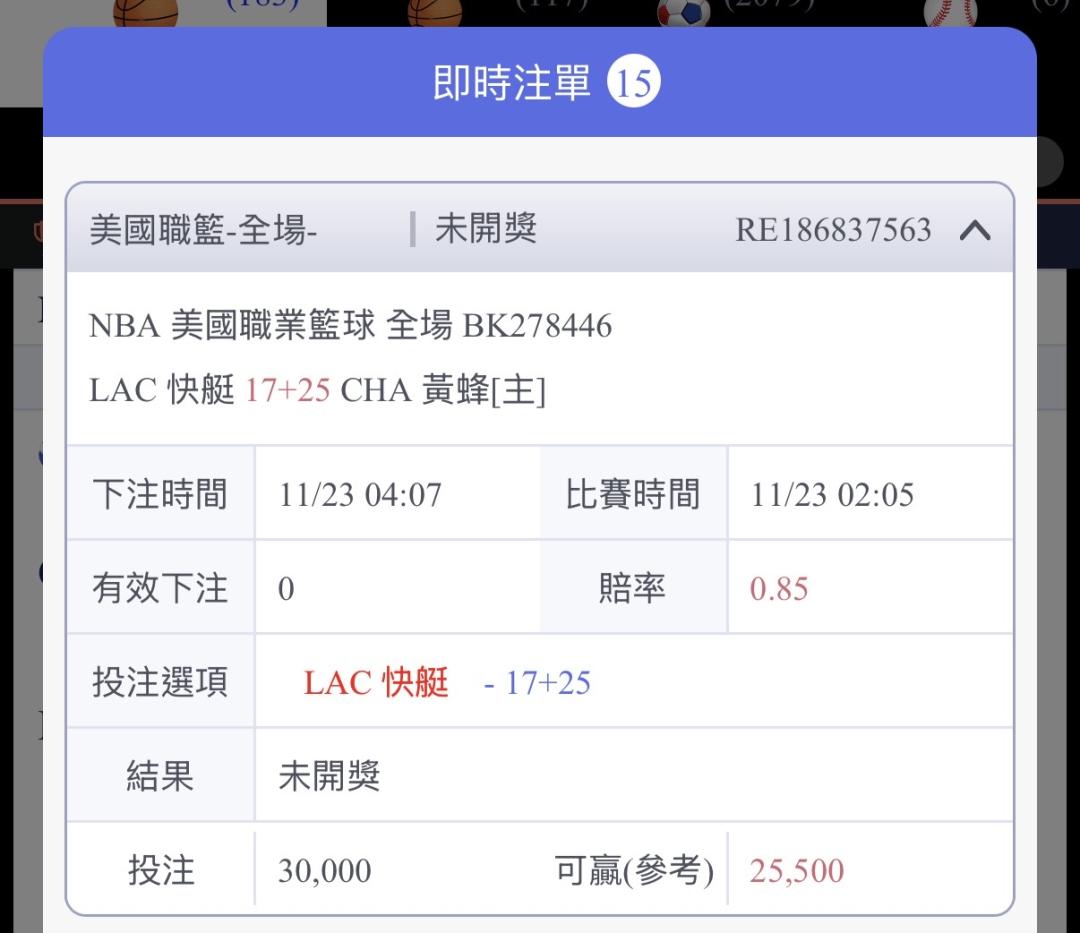Tap the baseball sport icon at top right
The height and width of the screenshot is (933, 1080).
pos(950,12)
